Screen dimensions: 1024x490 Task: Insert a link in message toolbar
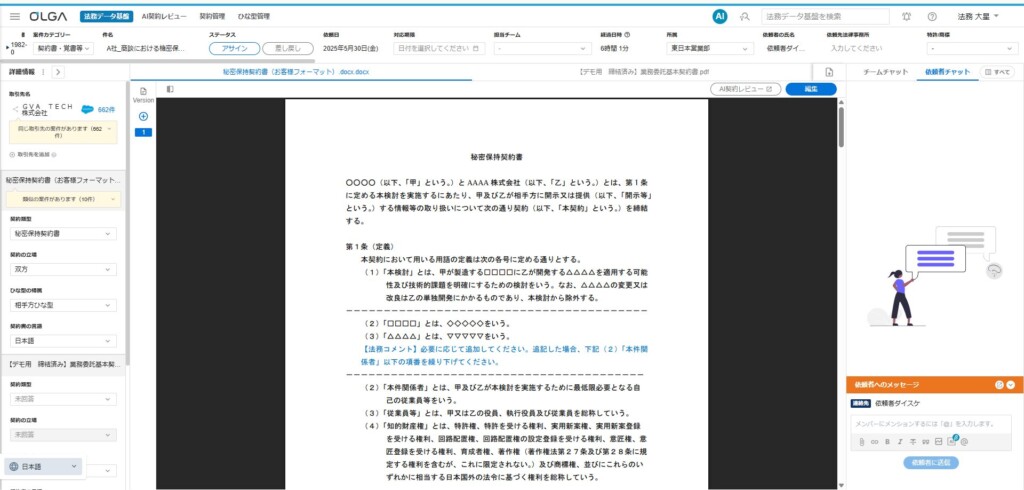[x=874, y=442]
